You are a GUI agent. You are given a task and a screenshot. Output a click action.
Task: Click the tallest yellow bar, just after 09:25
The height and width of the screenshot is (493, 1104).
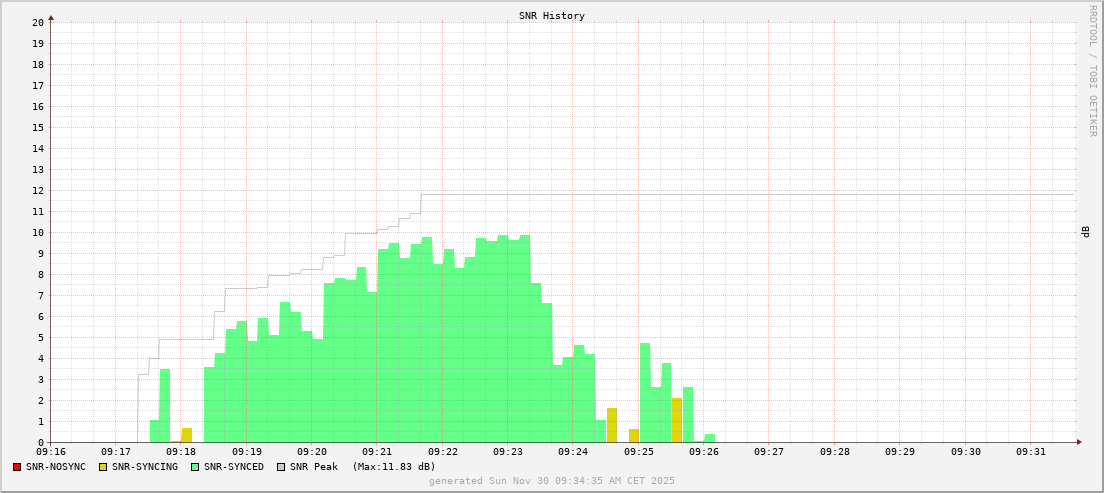[676, 420]
